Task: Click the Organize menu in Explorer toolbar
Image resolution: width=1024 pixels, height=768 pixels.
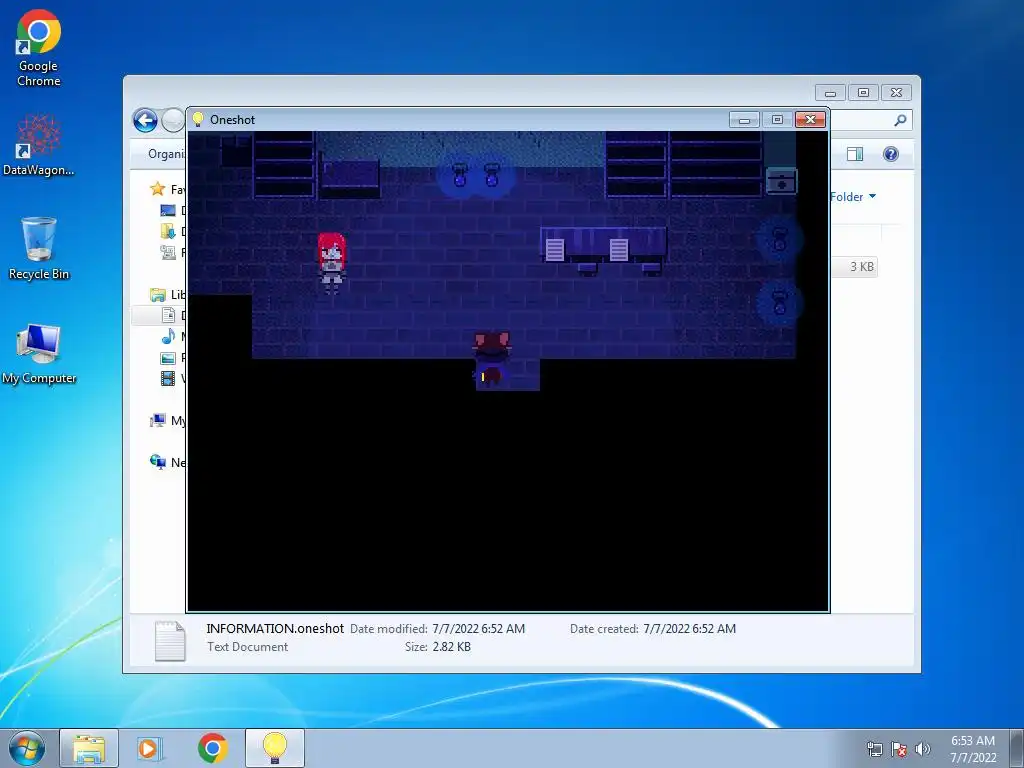Action: [167, 153]
